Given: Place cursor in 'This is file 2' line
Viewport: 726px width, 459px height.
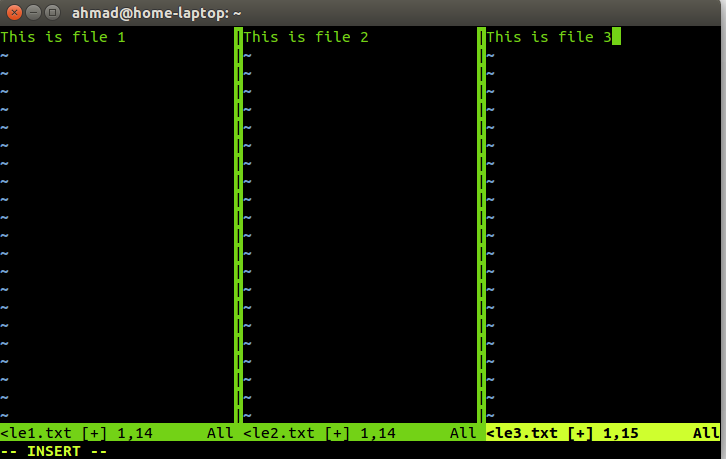Looking at the screenshot, I should point(306,37).
